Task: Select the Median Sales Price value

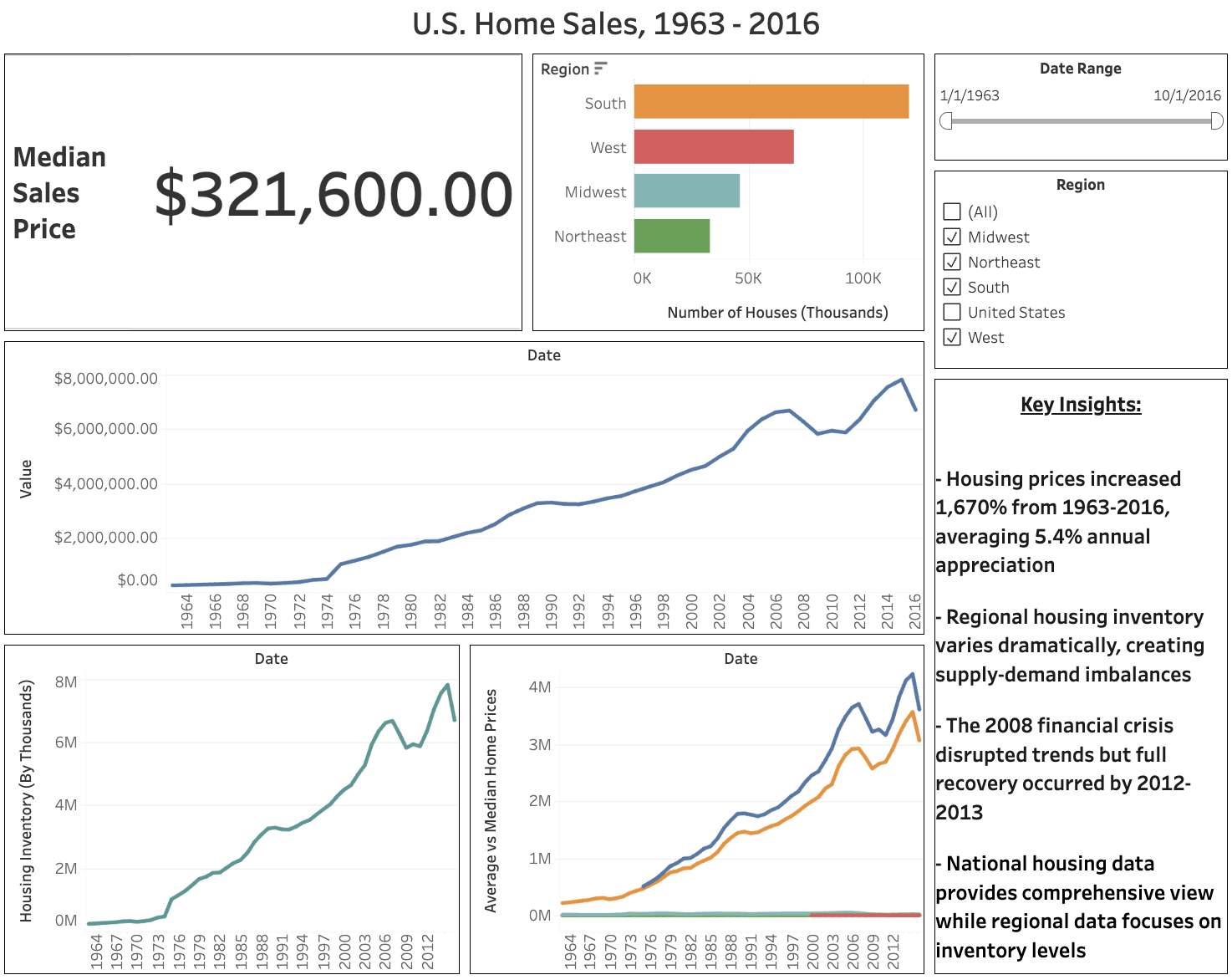Action: point(331,193)
